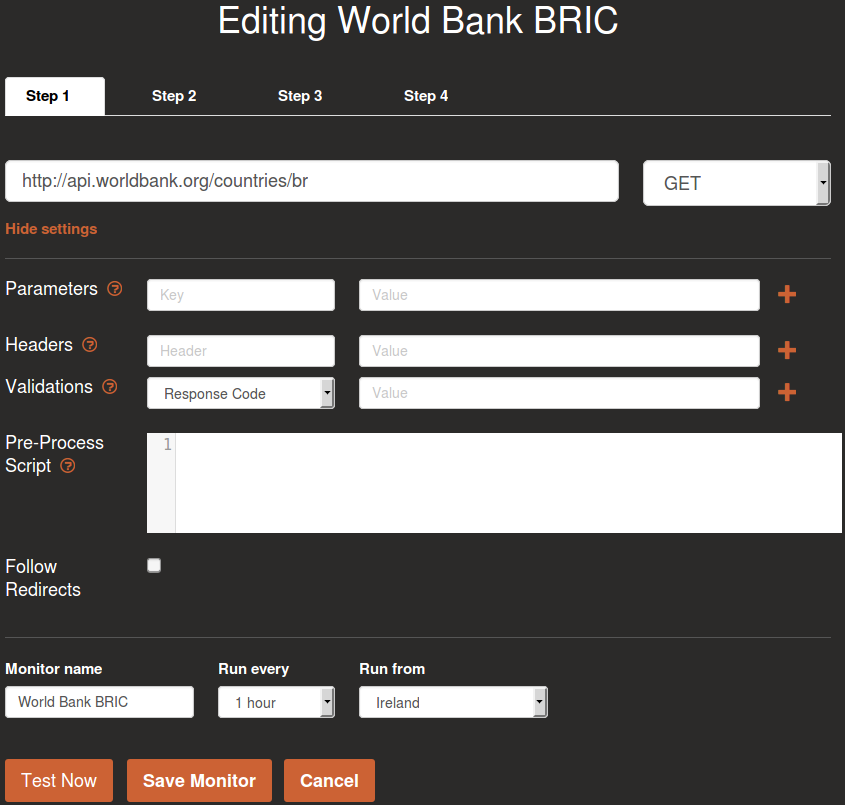Click the Save Monitor button
The width and height of the screenshot is (845, 805).
point(199,781)
